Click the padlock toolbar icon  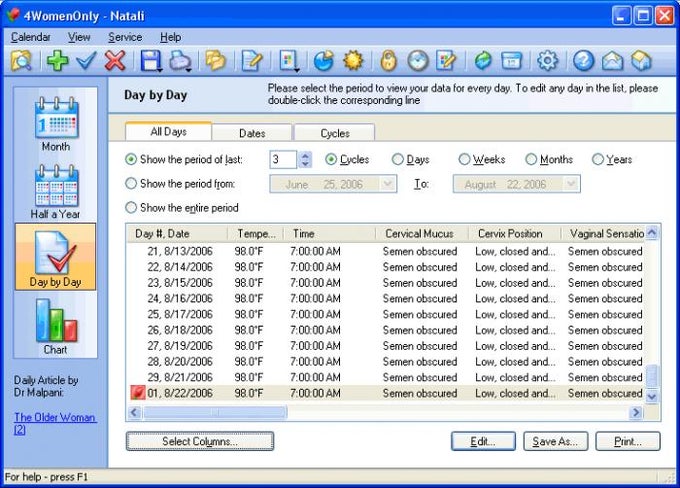389,60
